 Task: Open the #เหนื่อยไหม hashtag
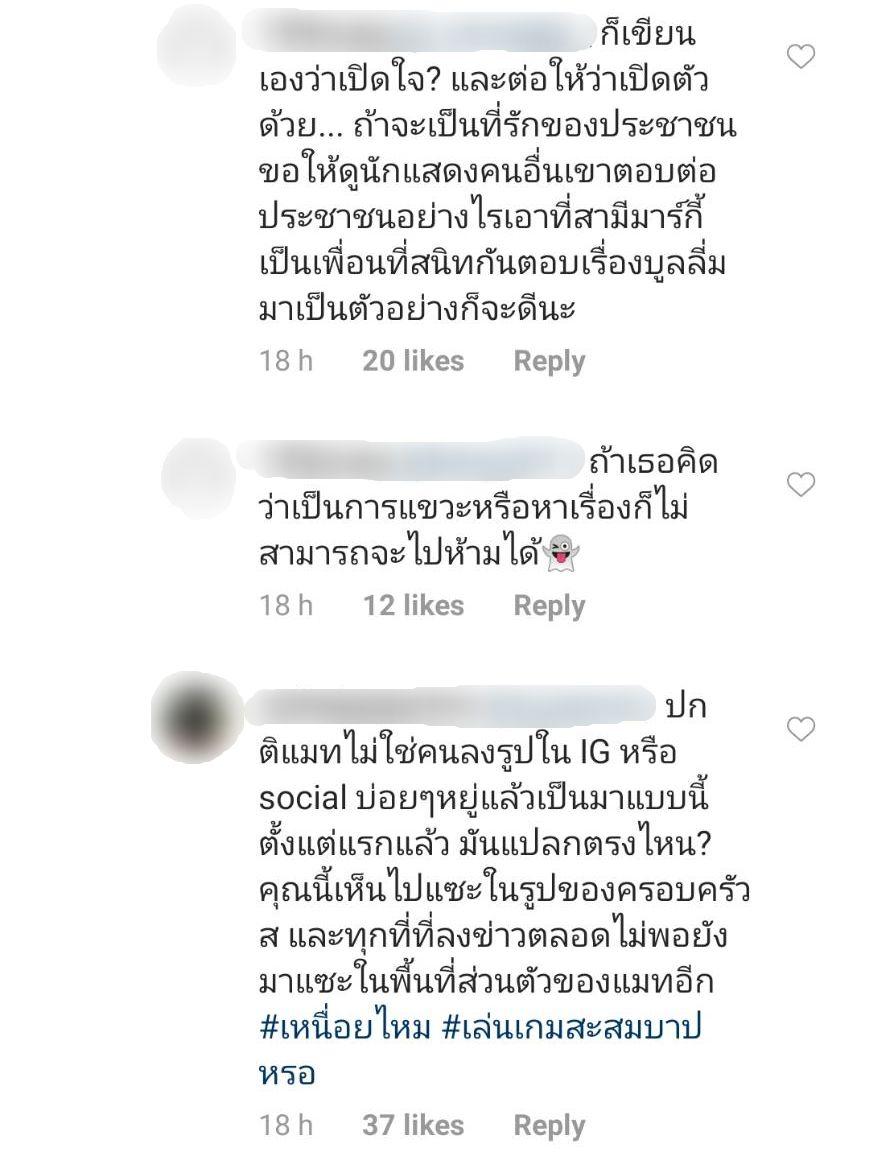tap(345, 1028)
